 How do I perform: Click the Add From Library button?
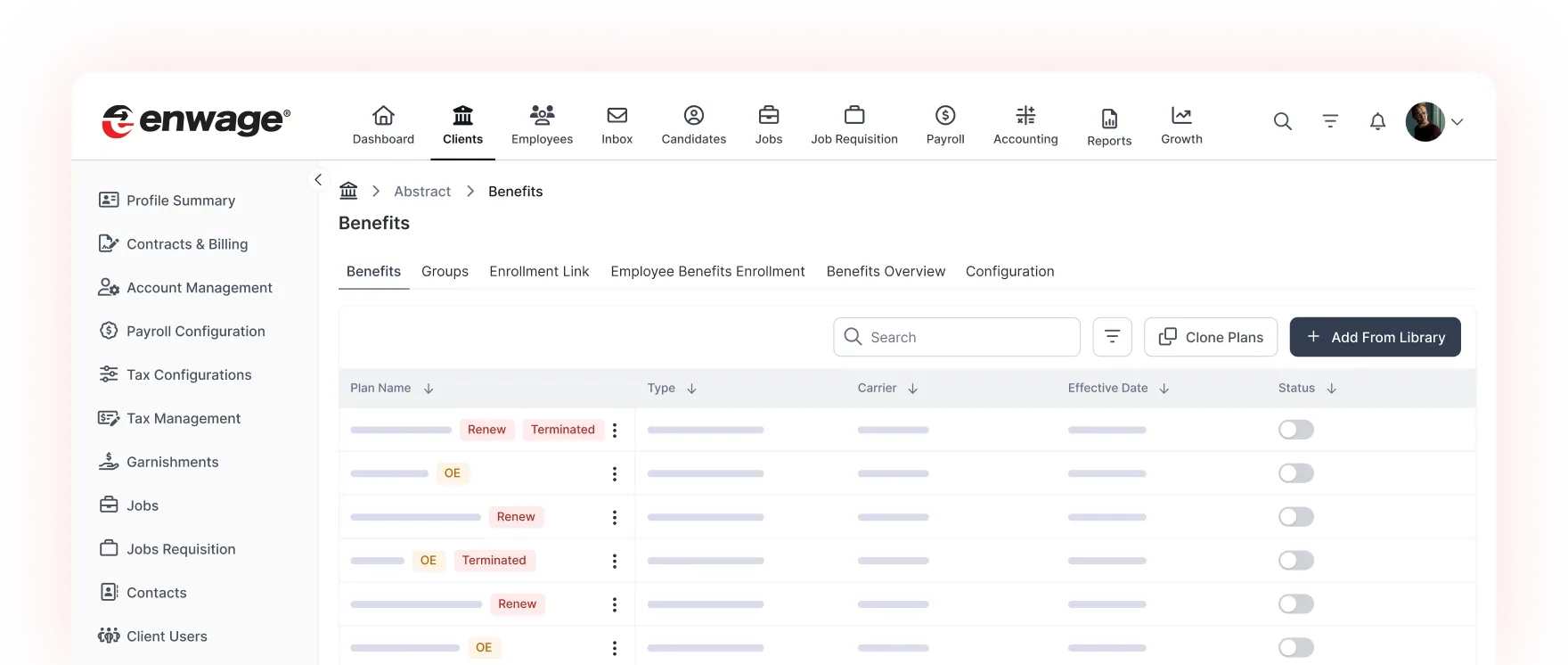point(1375,337)
